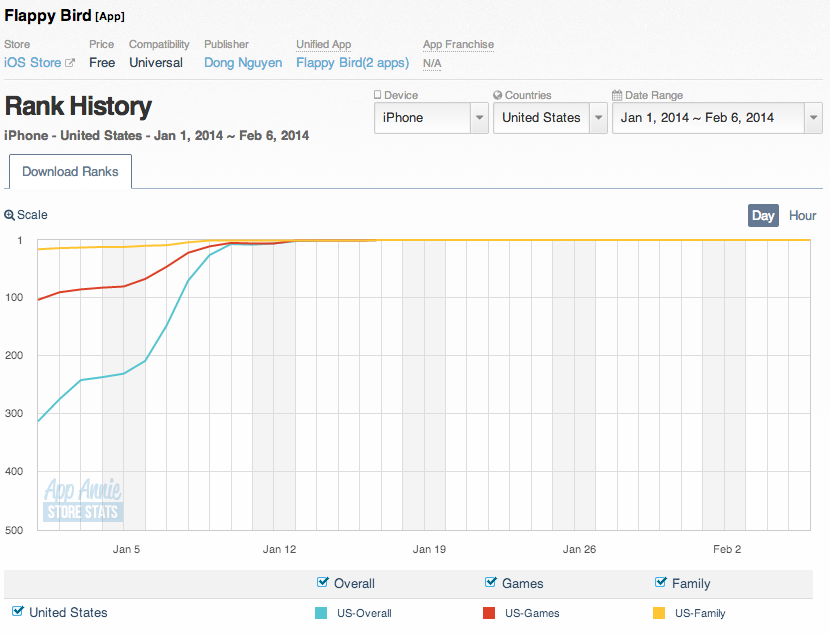
Task: Click the 100 rank axis label
Action: pos(14,297)
